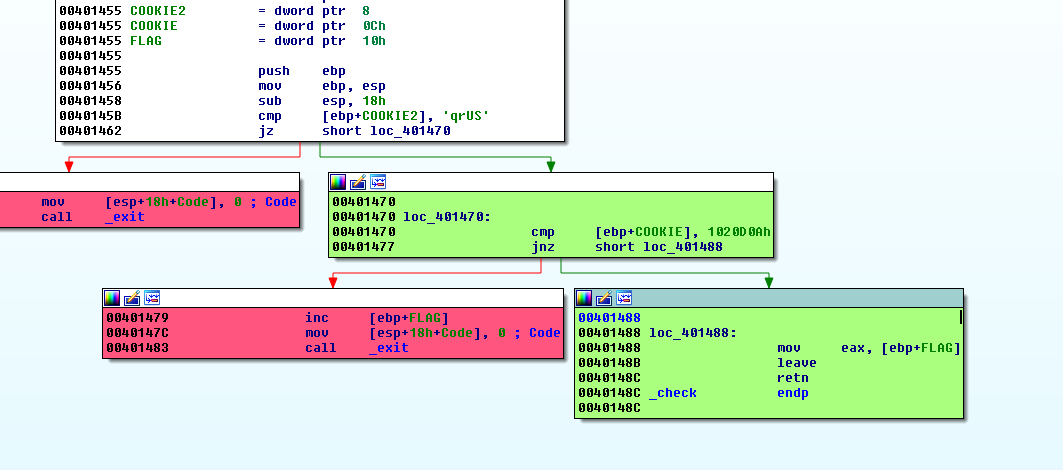
Task: Click group nodes icon on loc_401470 block
Action: 378,182
